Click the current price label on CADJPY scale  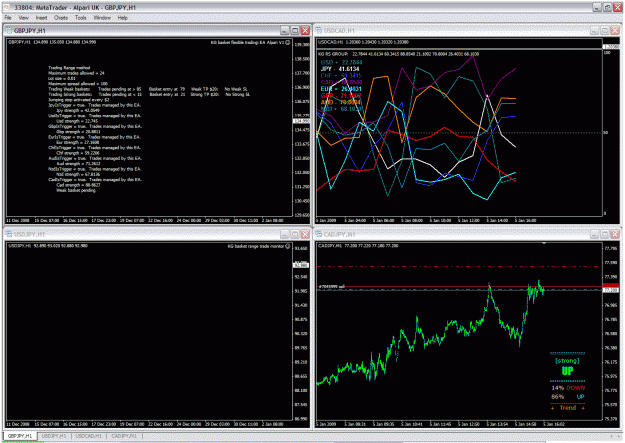tap(611, 290)
